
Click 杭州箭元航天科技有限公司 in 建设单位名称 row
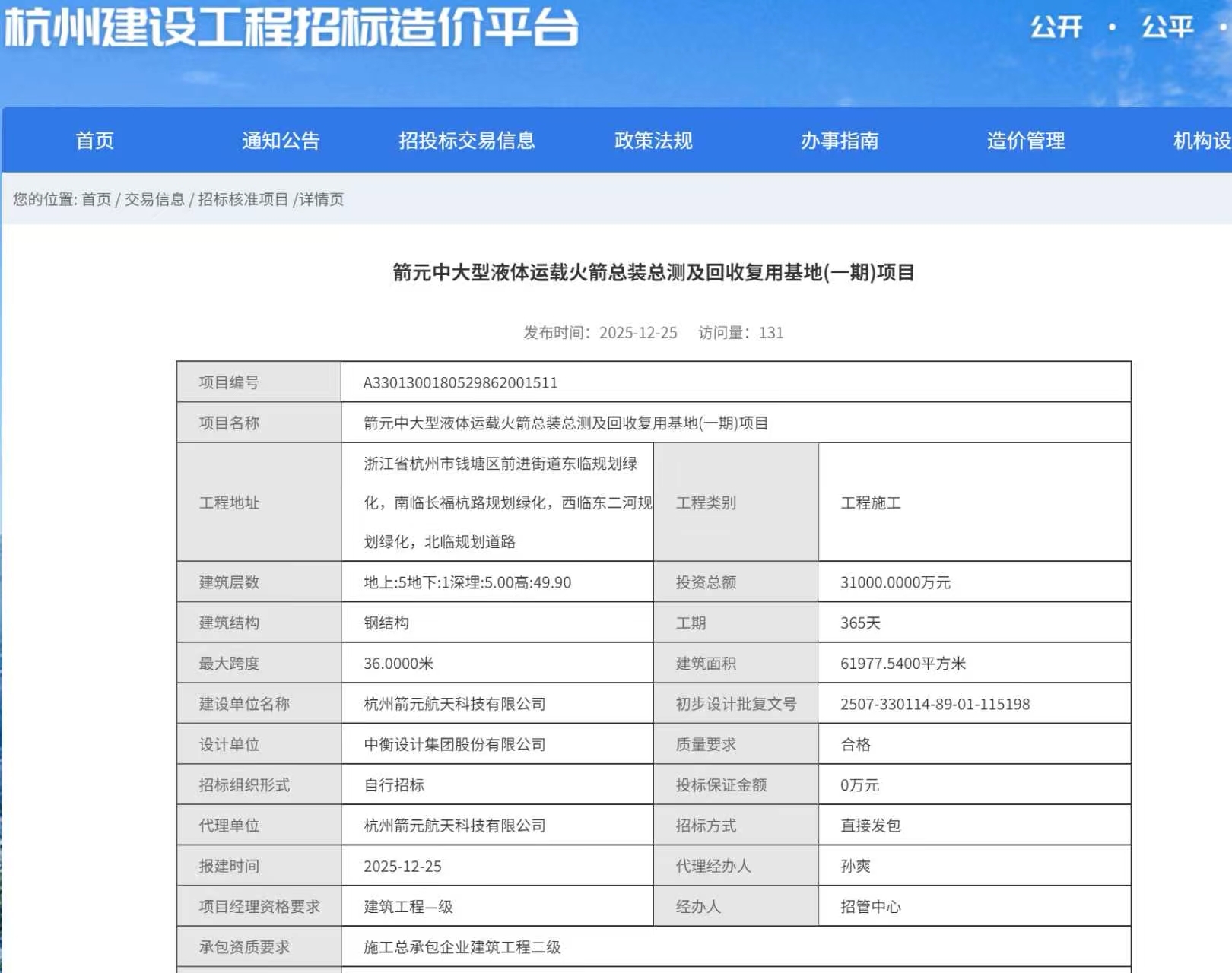(455, 705)
